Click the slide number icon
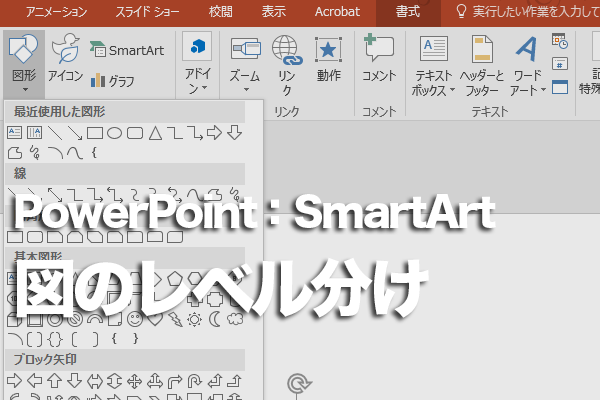The image size is (600, 400). [x=560, y=64]
